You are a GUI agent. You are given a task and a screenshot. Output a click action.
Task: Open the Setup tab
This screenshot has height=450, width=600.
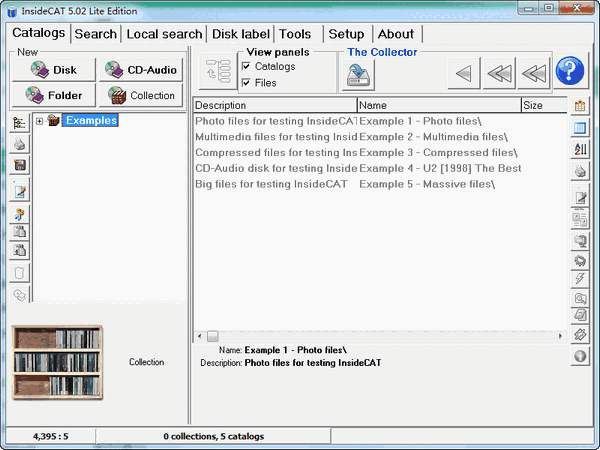(x=346, y=34)
